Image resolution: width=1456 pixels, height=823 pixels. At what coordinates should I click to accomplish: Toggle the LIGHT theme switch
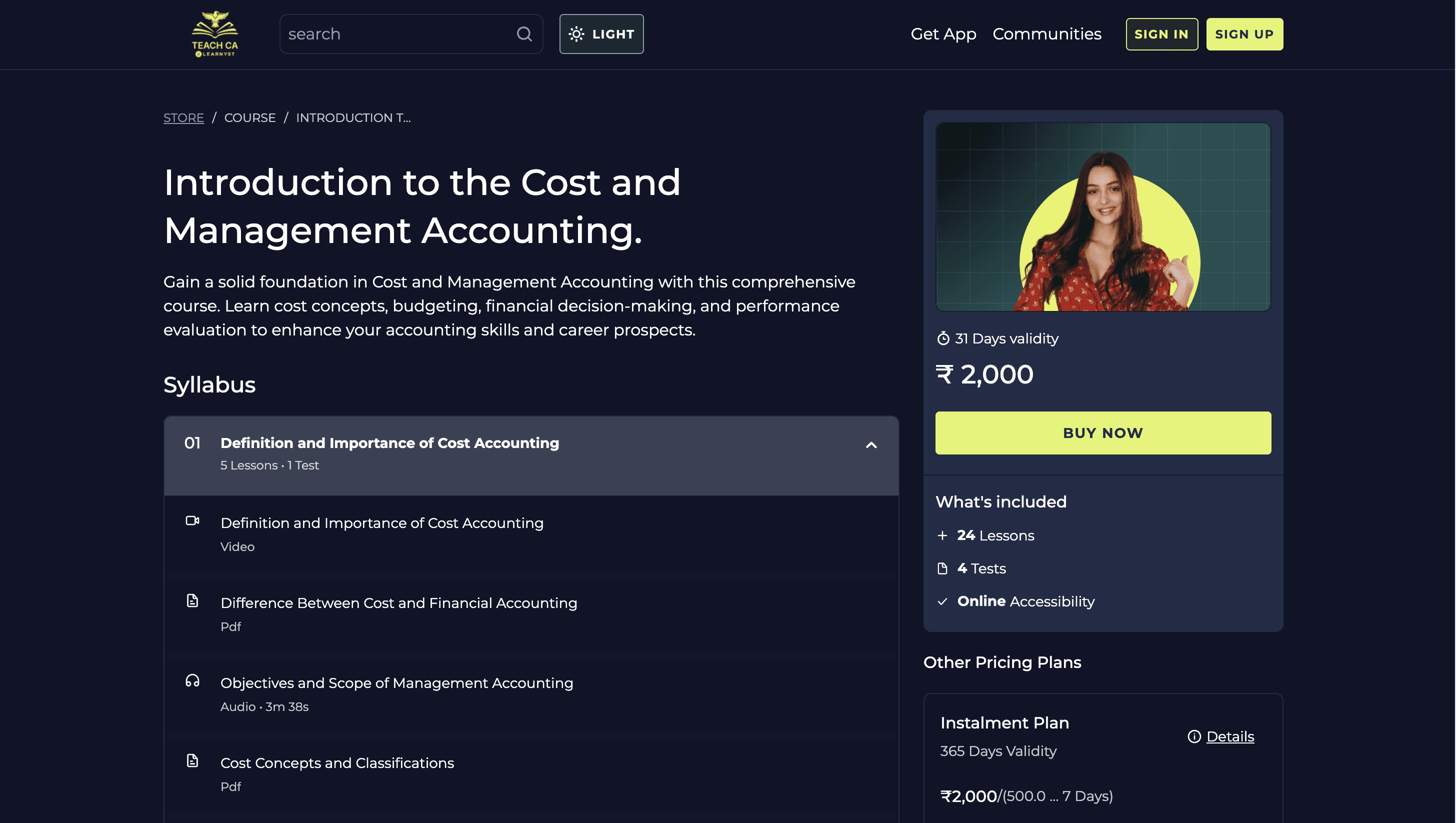click(601, 34)
